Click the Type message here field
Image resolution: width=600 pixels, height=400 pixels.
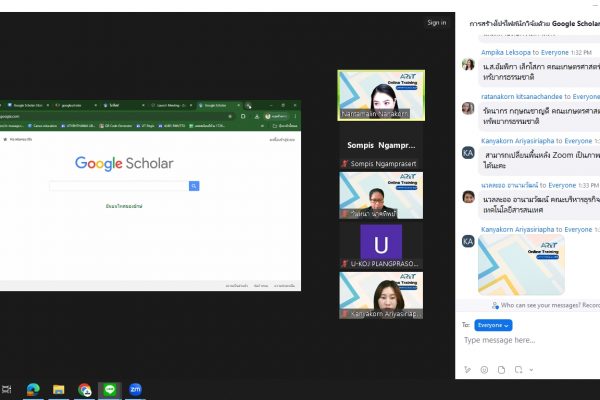coord(530,340)
